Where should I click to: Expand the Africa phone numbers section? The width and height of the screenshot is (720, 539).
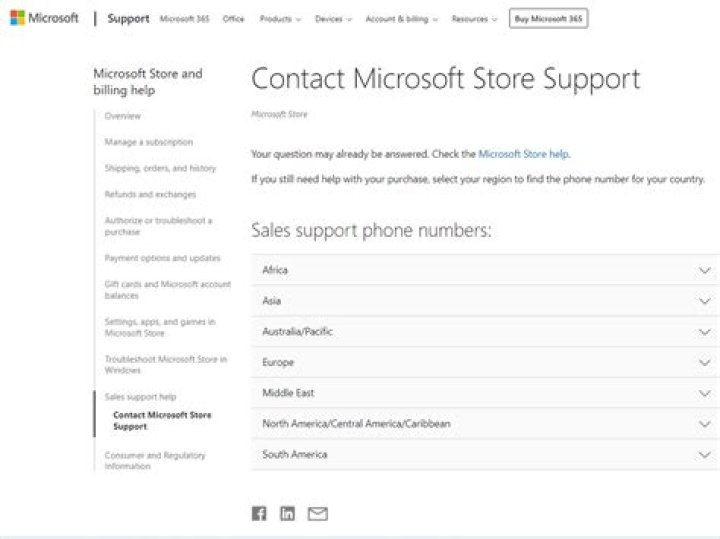(x=485, y=270)
